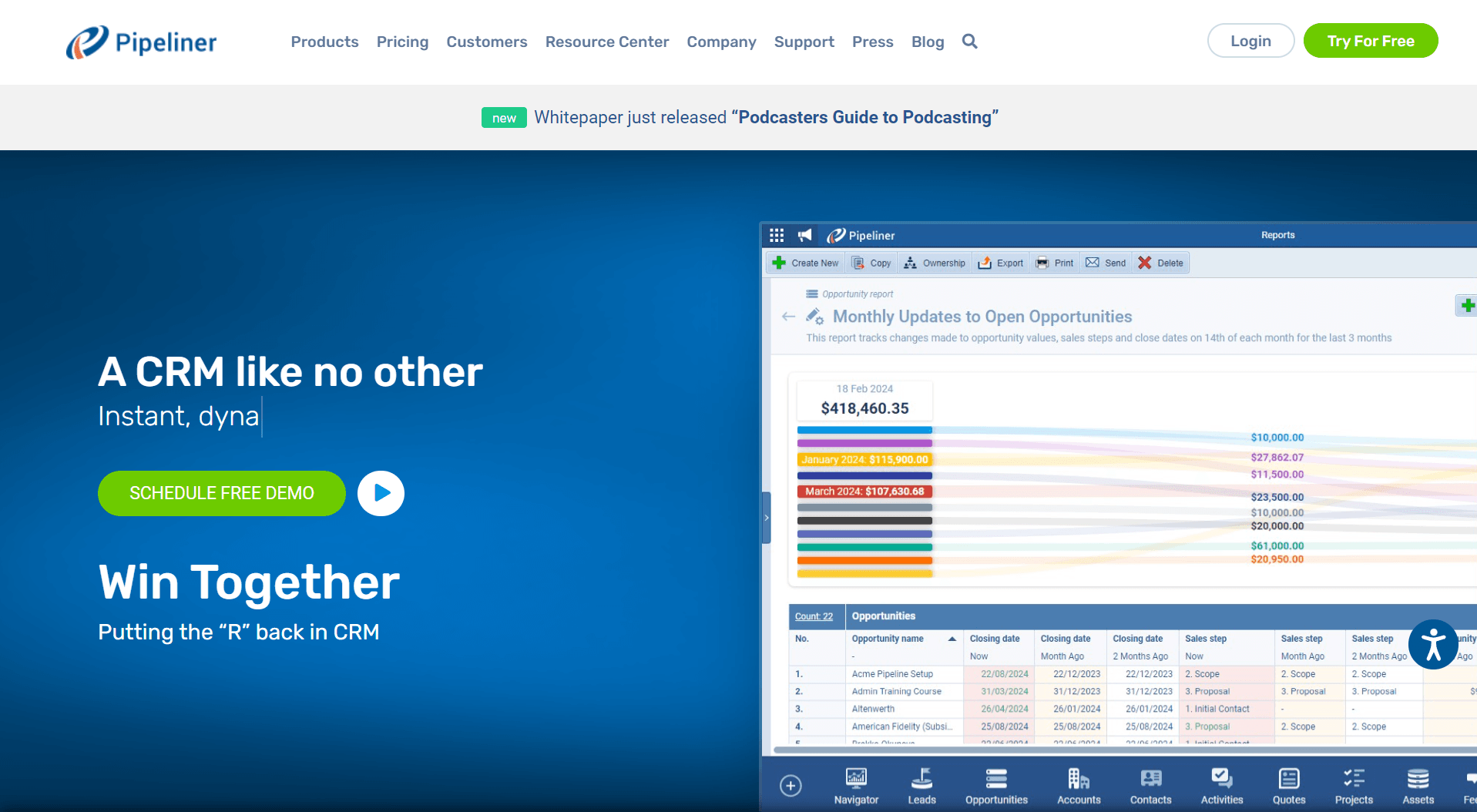This screenshot has width=1477, height=812.
Task: Open the Products menu
Action: 324,42
